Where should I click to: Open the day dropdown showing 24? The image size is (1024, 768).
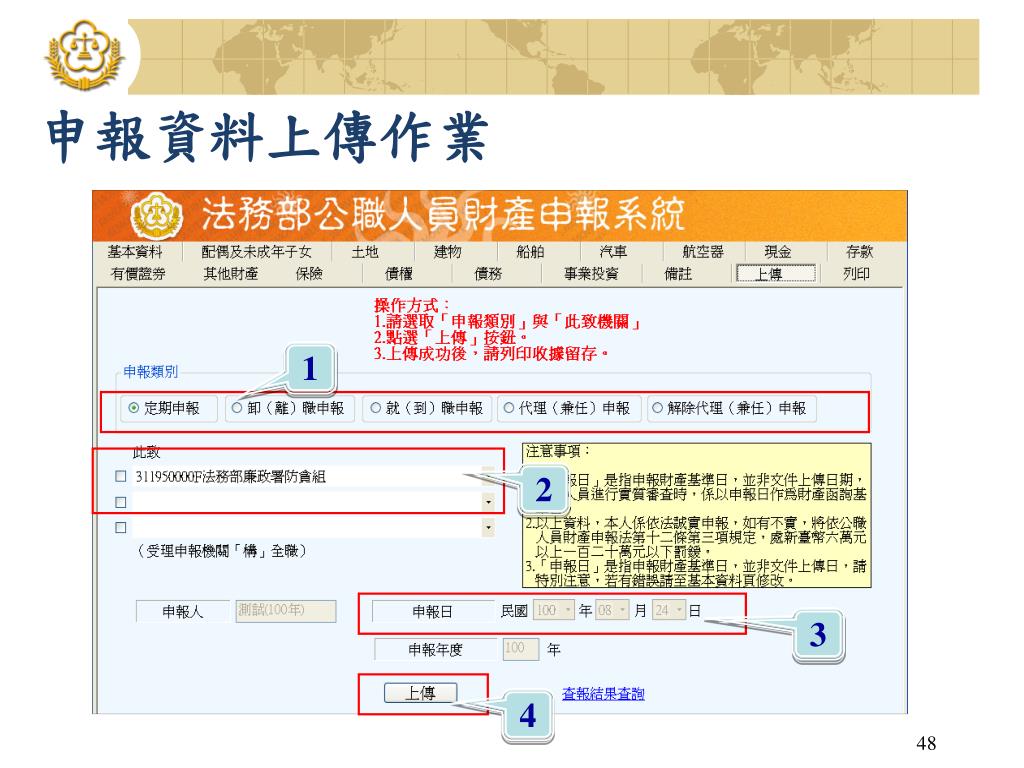[x=670, y=611]
